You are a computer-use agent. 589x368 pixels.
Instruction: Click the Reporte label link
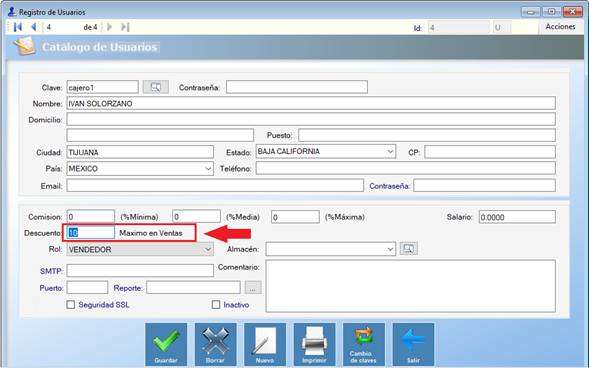point(128,288)
